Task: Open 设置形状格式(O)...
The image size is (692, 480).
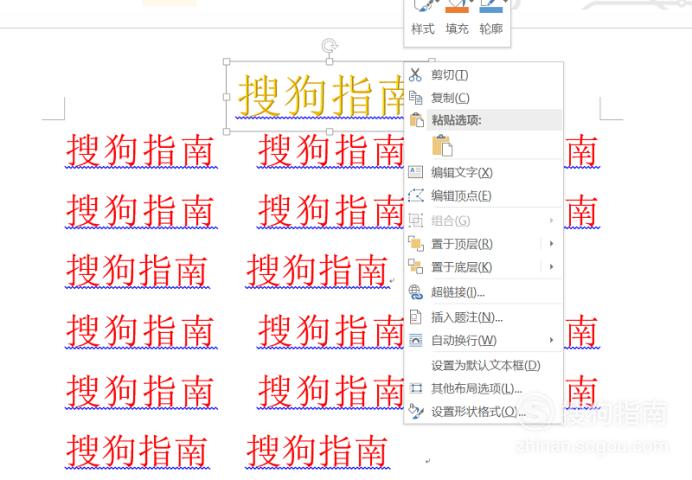Action: (478, 412)
